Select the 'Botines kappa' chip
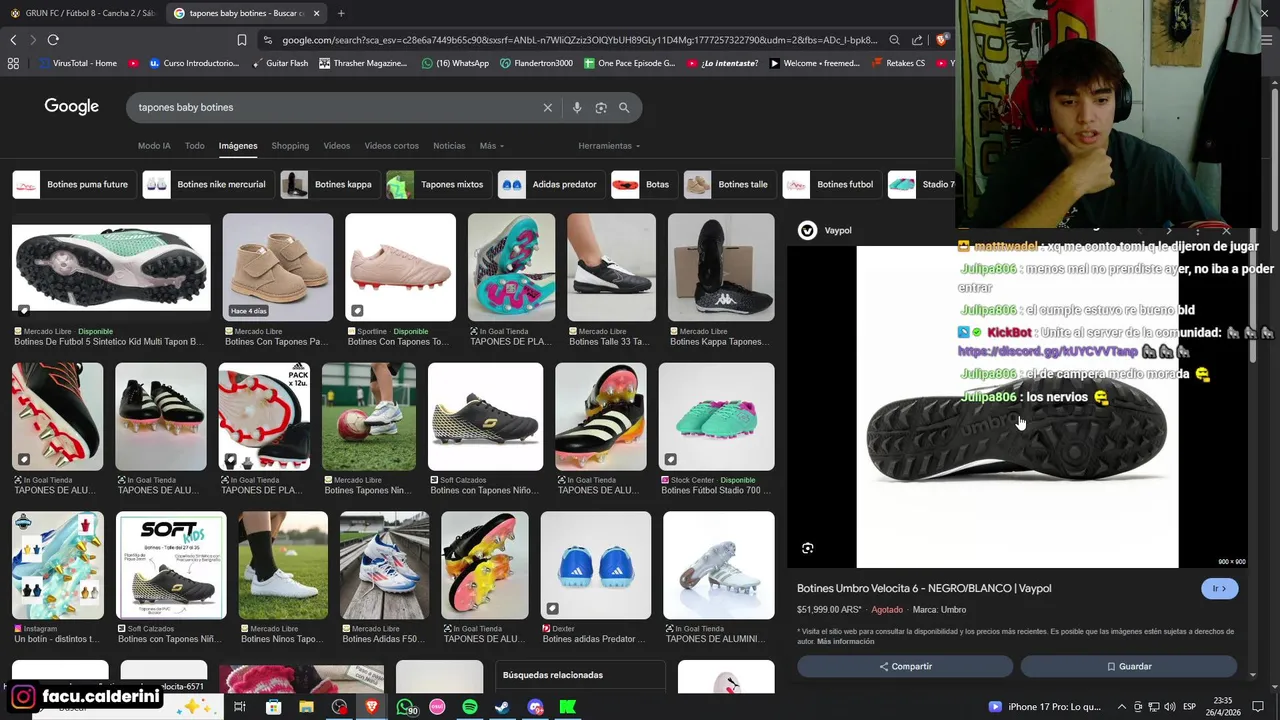 (328, 184)
